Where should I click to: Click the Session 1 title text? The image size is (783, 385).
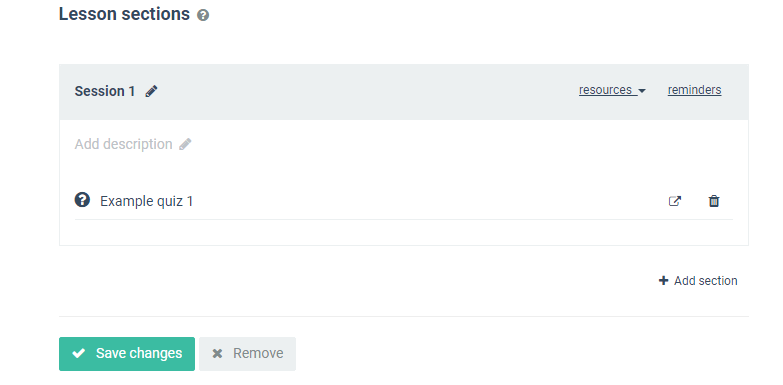point(105,91)
